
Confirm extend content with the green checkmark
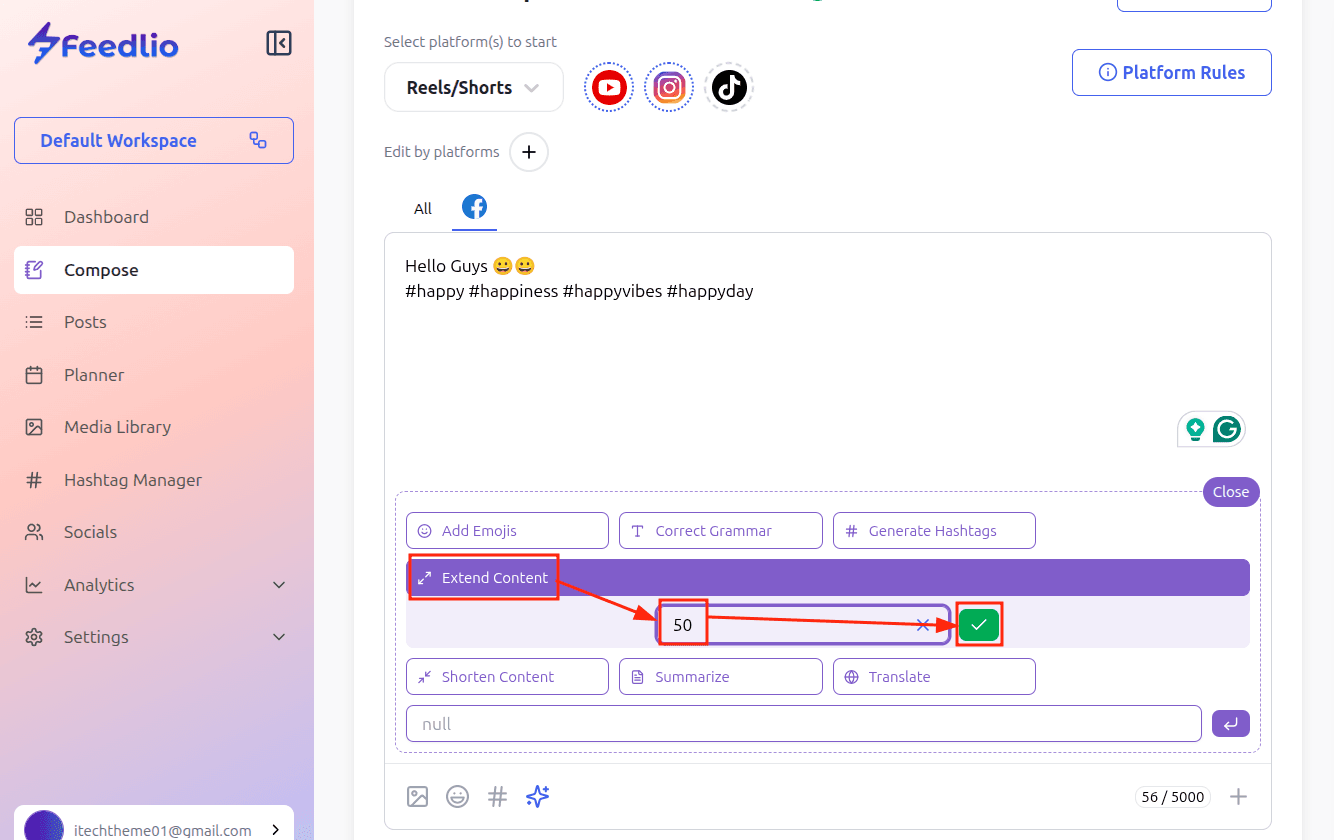[x=979, y=625]
